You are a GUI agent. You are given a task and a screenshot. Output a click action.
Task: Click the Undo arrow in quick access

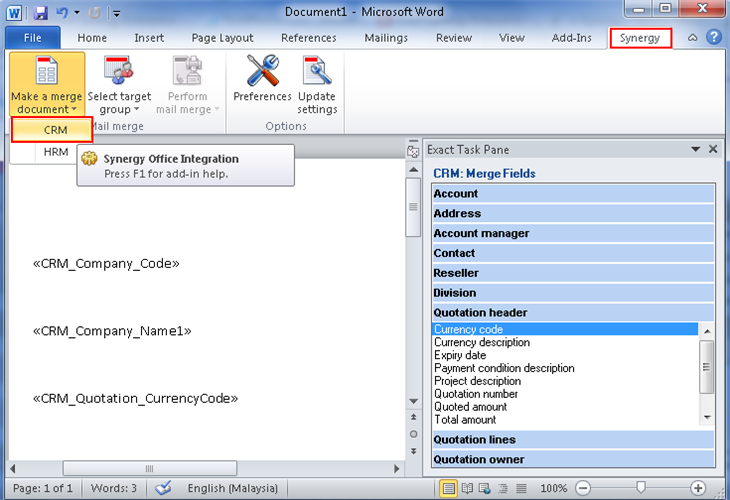click(63, 13)
